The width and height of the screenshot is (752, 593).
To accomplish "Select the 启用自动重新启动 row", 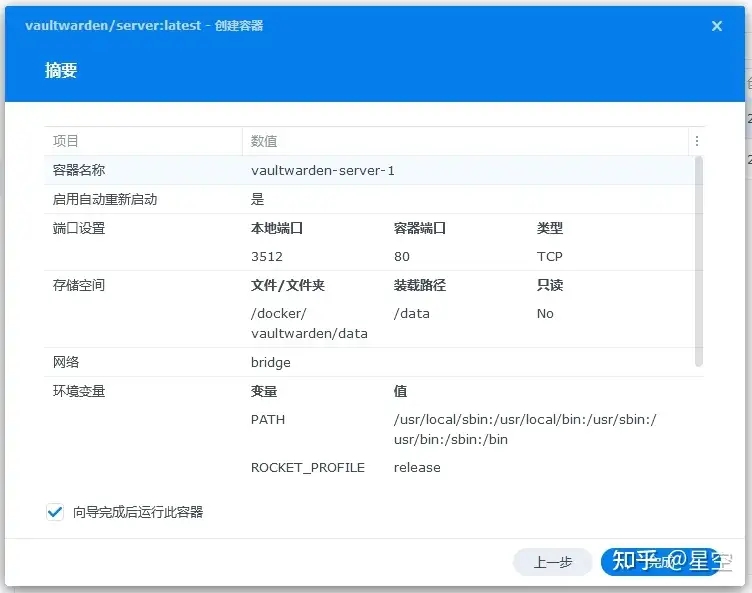I will 105,200.
